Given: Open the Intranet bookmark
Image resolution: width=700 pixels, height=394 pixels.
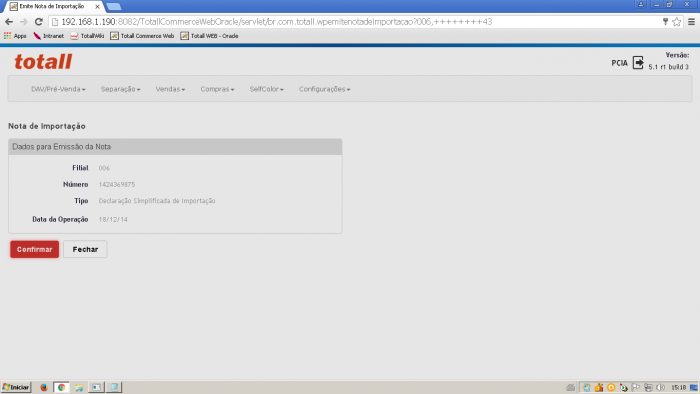Looking at the screenshot, I should [49, 36].
